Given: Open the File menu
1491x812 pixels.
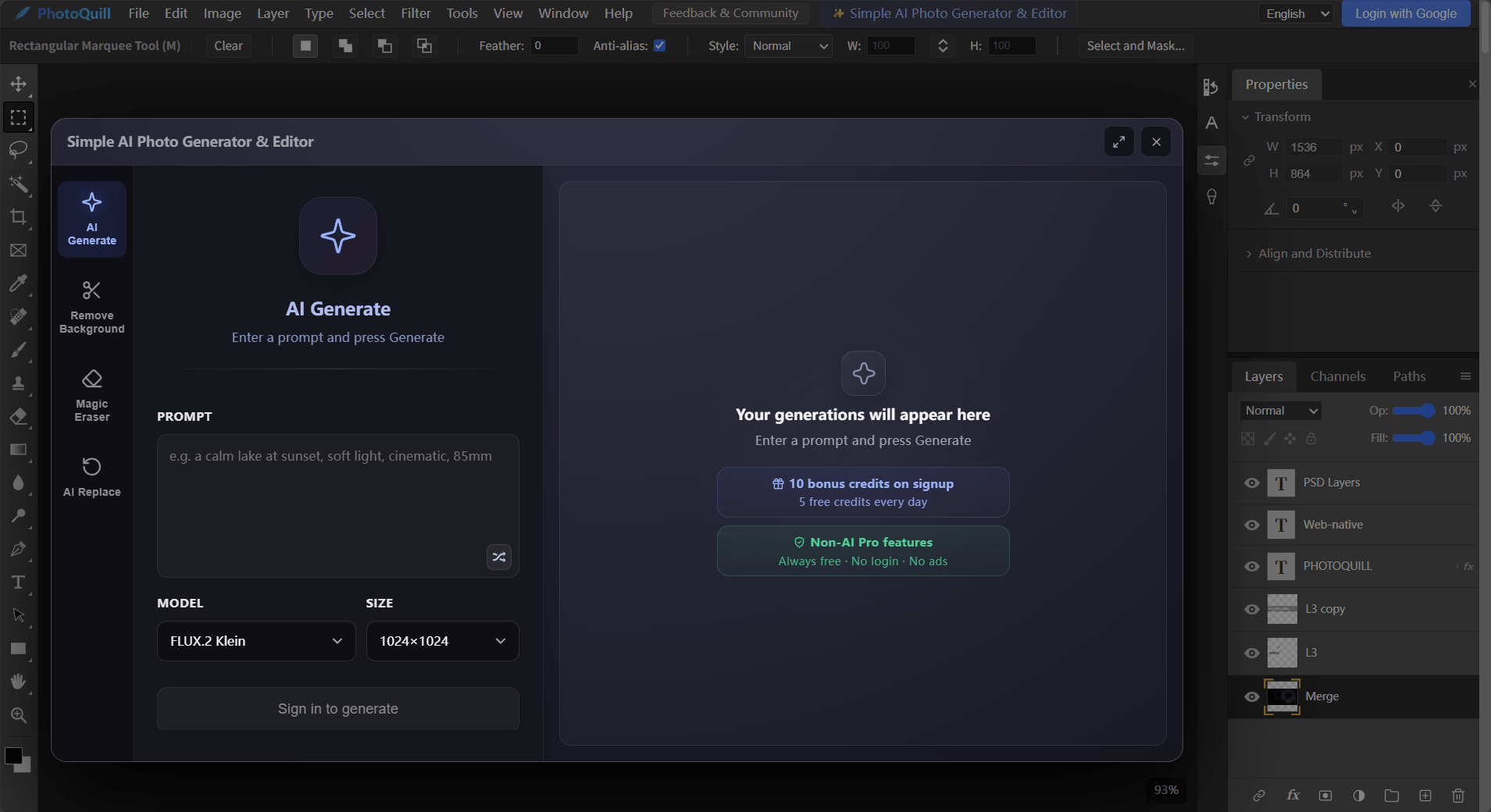Looking at the screenshot, I should [x=139, y=13].
